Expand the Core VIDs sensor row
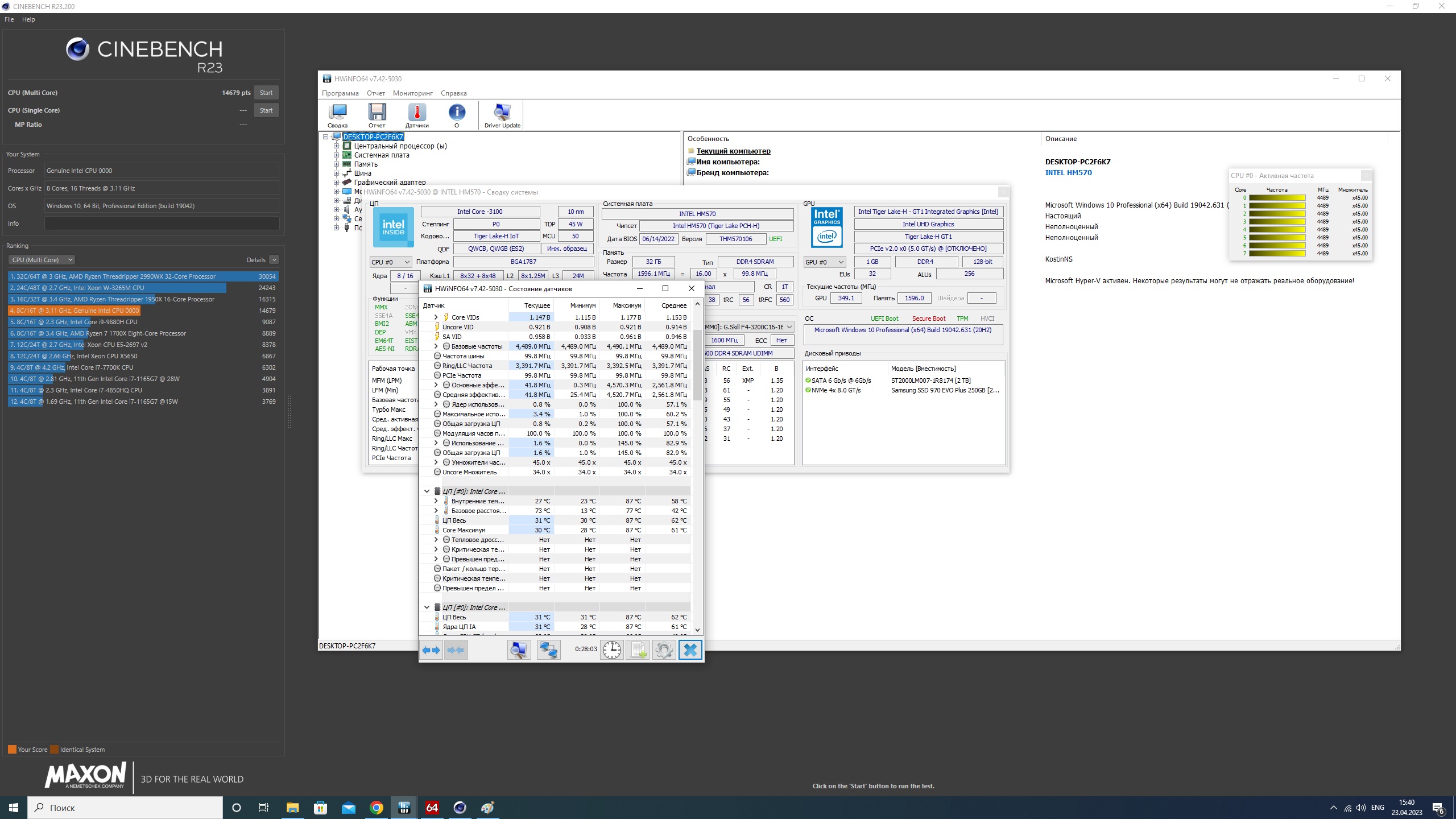Screen dimensions: 1456x819 (x=436, y=317)
